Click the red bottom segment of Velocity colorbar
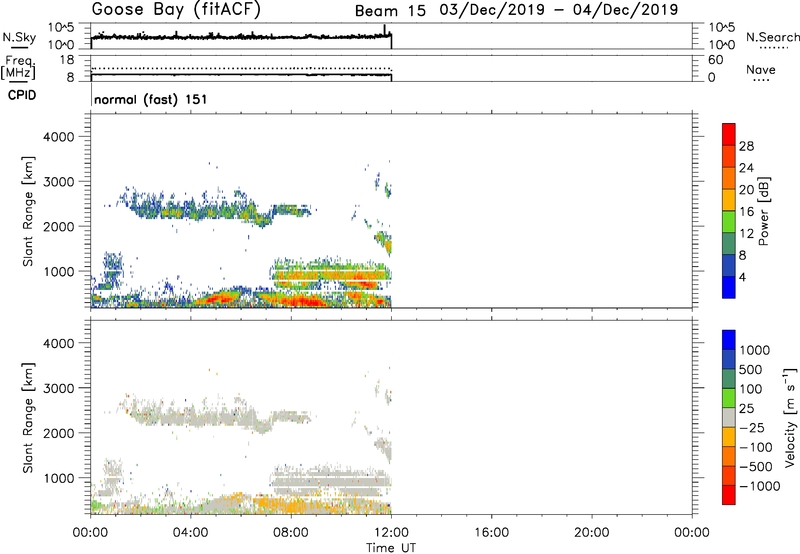 click(729, 495)
